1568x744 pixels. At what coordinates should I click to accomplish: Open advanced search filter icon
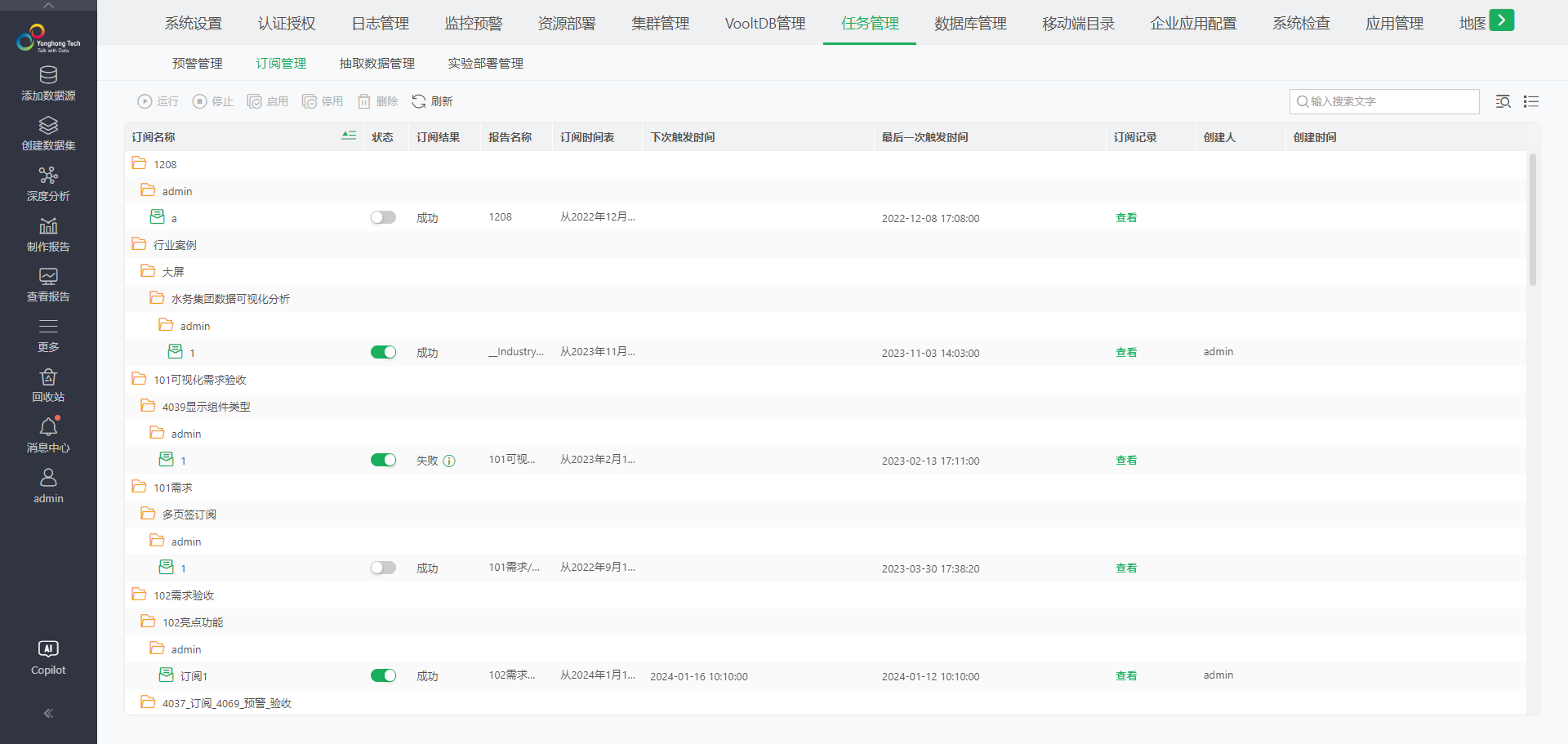click(x=1503, y=101)
